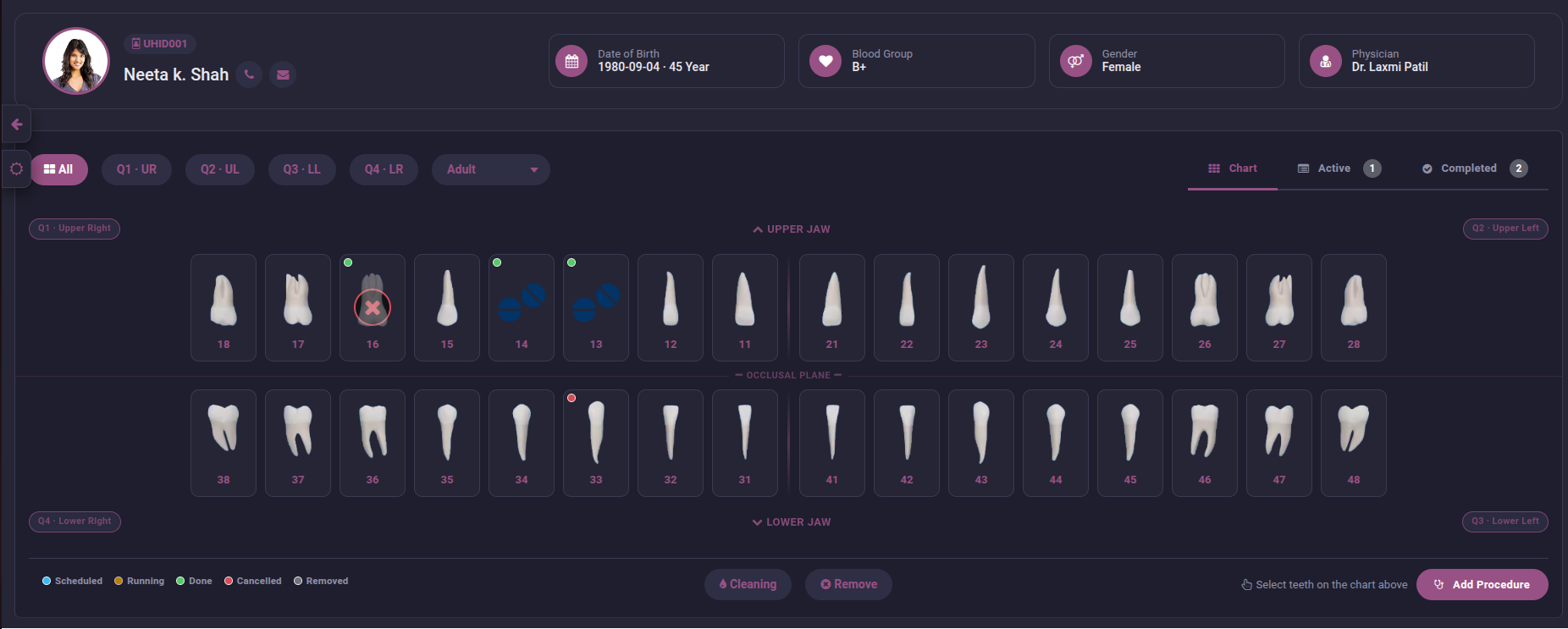Select lower tooth 35
This screenshot has height=629, width=1568.
447,443
